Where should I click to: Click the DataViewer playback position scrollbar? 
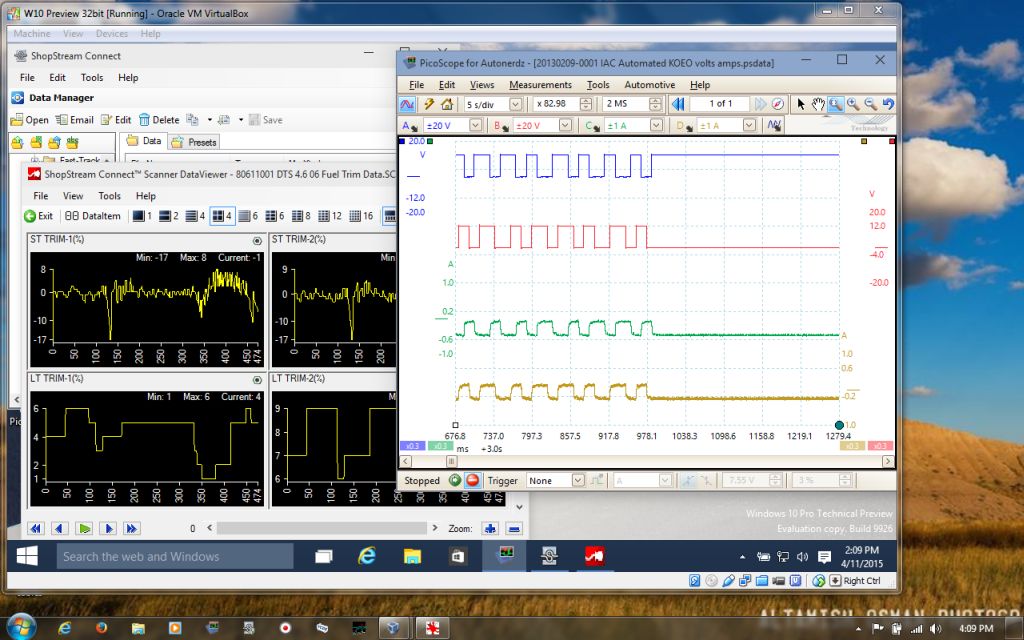[x=322, y=528]
